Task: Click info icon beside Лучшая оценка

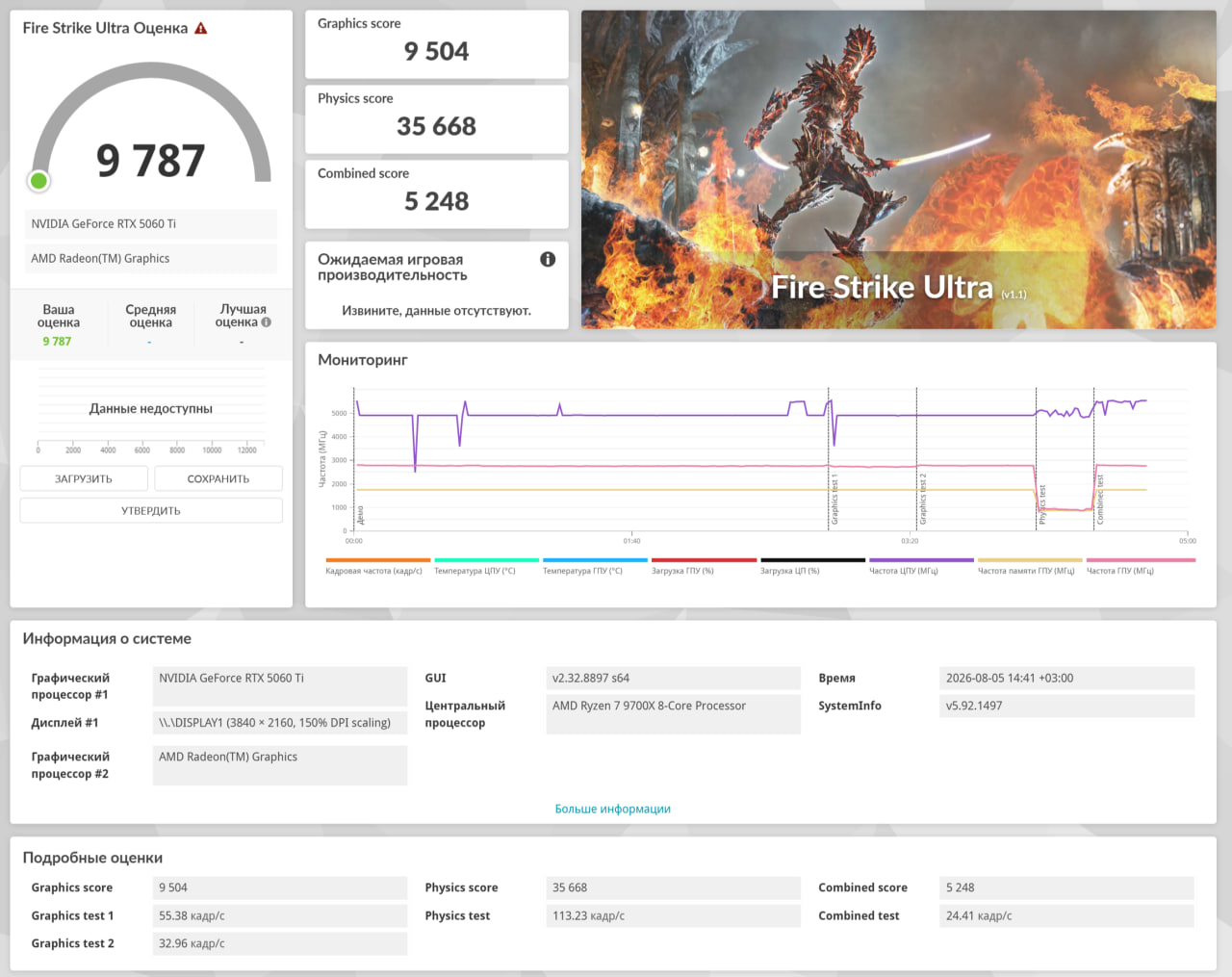Action: click(267, 322)
